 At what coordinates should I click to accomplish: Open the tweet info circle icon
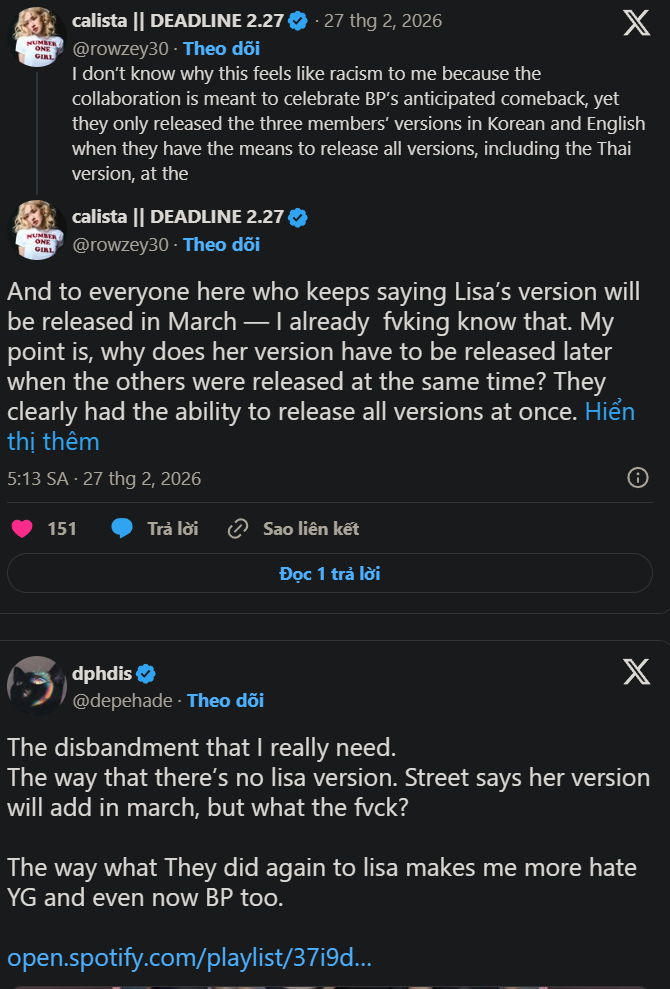coord(637,477)
